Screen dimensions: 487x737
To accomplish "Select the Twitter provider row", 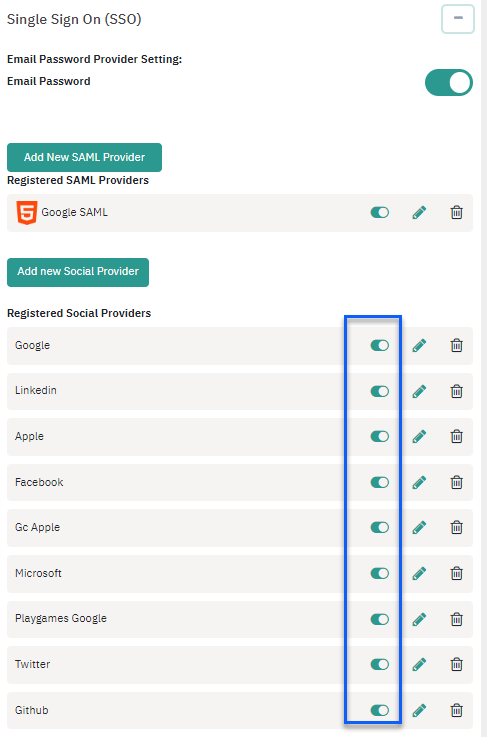I will pos(240,665).
